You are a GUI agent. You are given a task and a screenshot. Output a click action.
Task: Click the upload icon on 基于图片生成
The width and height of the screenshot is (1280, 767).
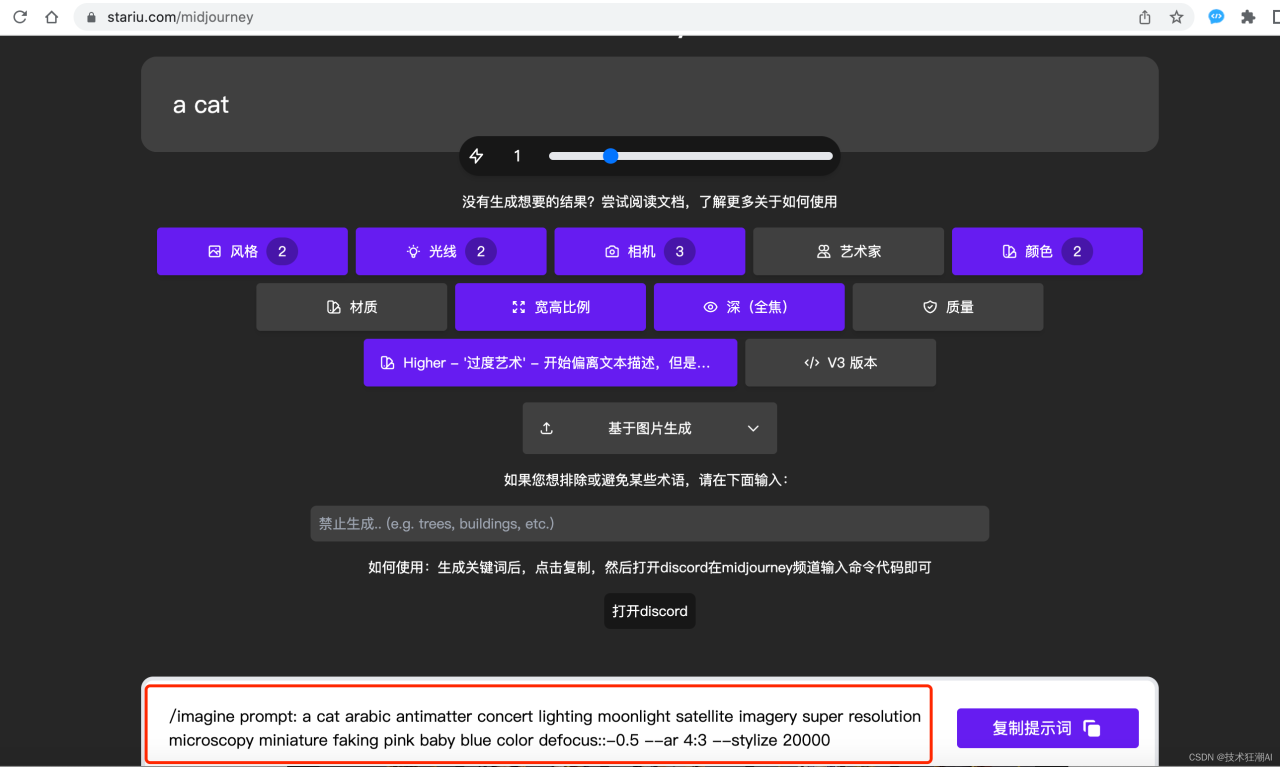546,428
